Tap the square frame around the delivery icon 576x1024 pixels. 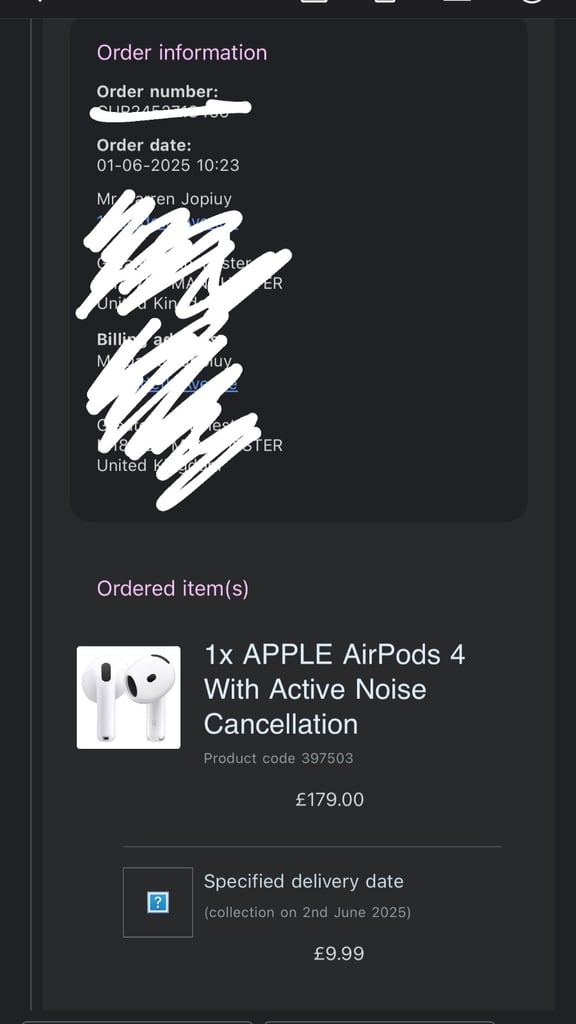pyautogui.click(x=158, y=902)
